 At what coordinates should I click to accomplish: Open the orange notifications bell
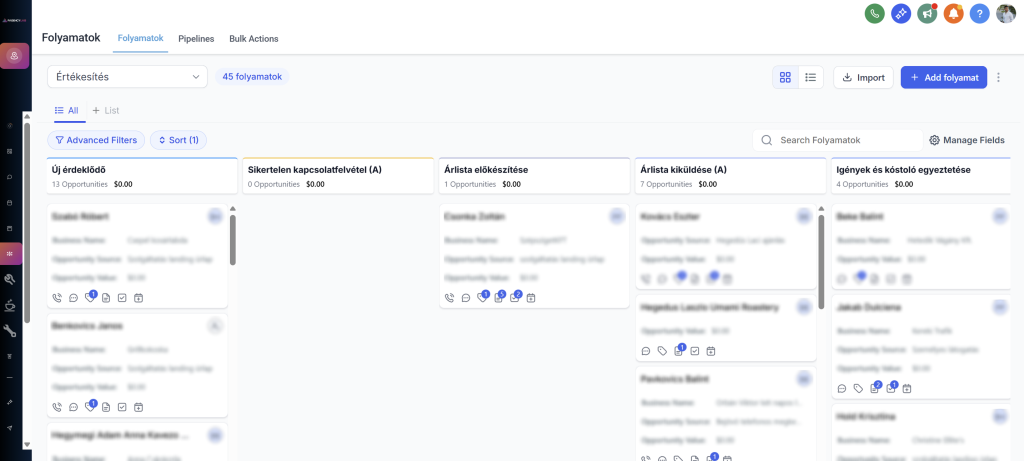pyautogui.click(x=953, y=14)
